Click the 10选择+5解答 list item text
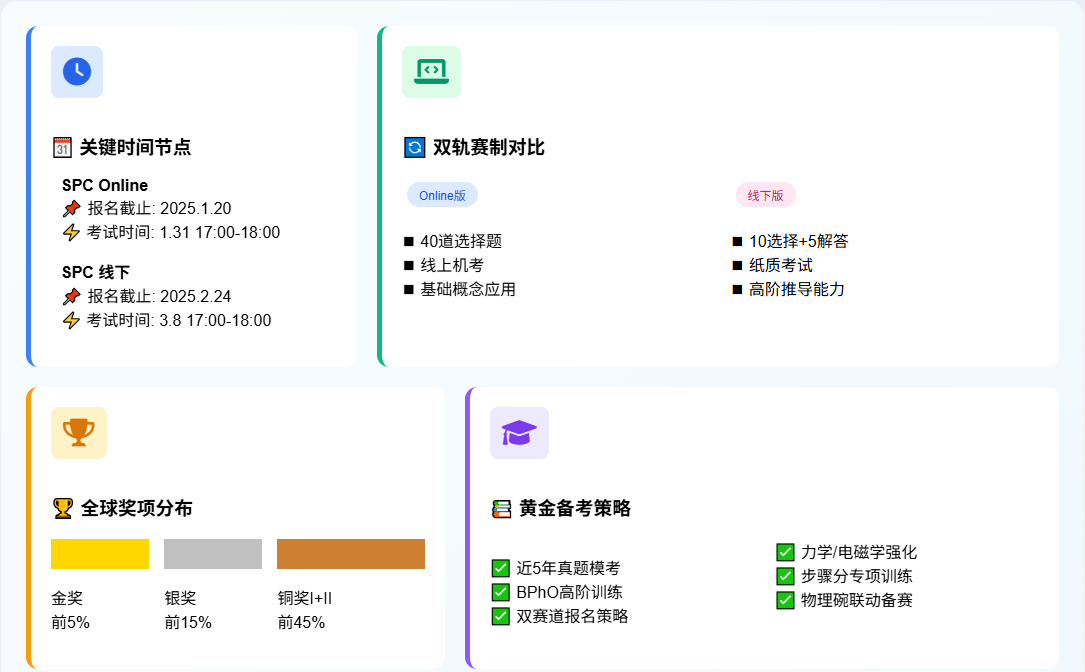This screenshot has width=1085, height=672. click(x=799, y=242)
